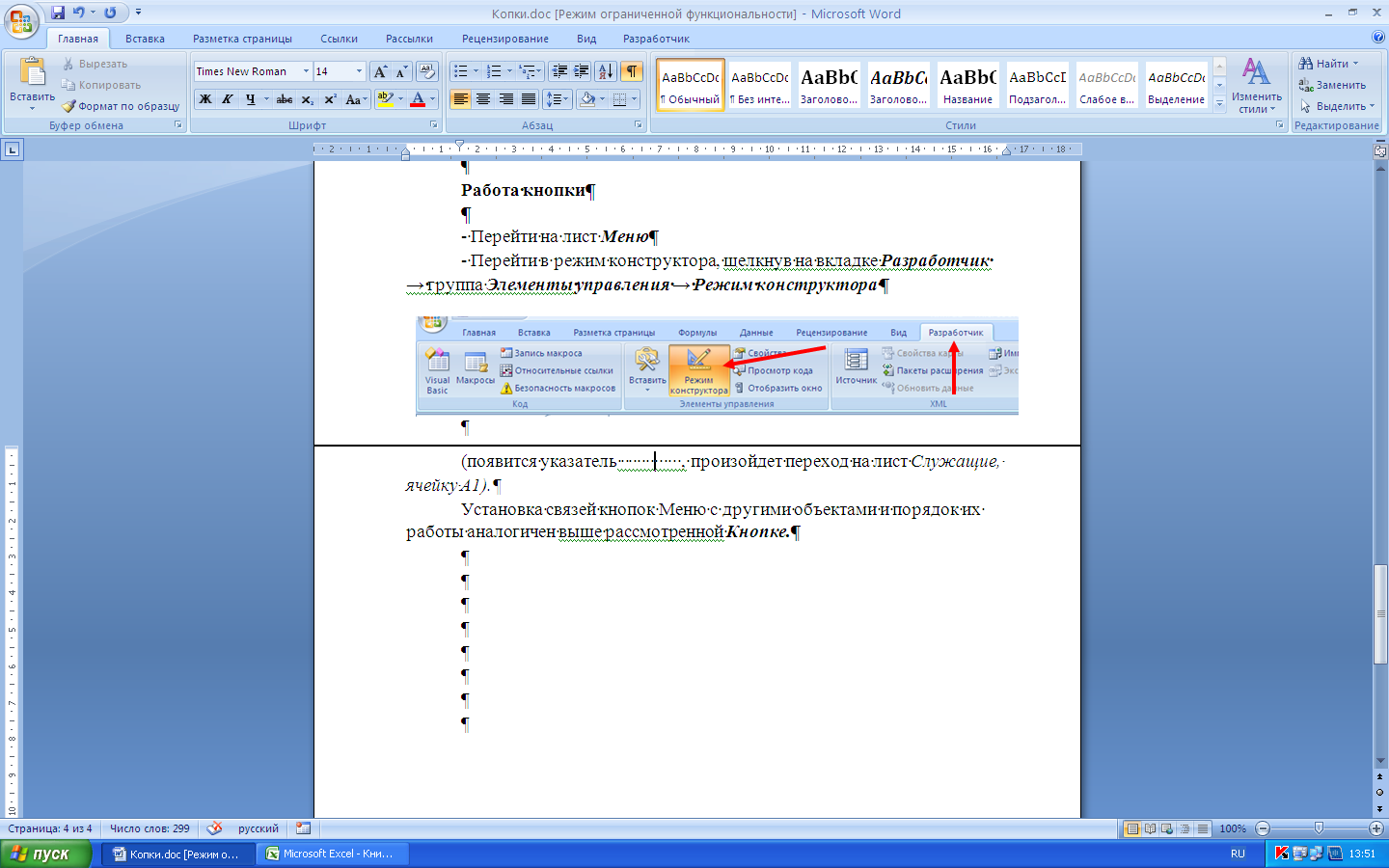Switch to draft view
Screen dimensions: 1389x868
click(1203, 828)
